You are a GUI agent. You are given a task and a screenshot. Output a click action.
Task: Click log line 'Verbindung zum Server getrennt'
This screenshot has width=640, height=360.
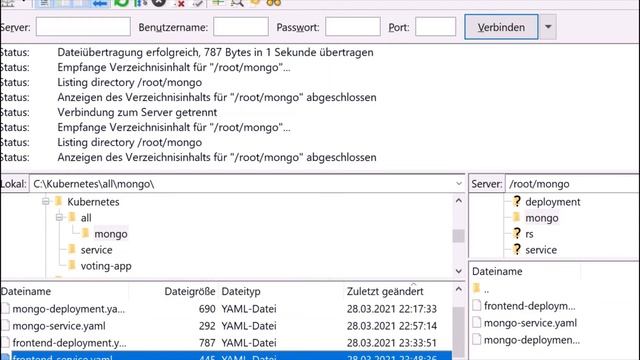coord(137,112)
